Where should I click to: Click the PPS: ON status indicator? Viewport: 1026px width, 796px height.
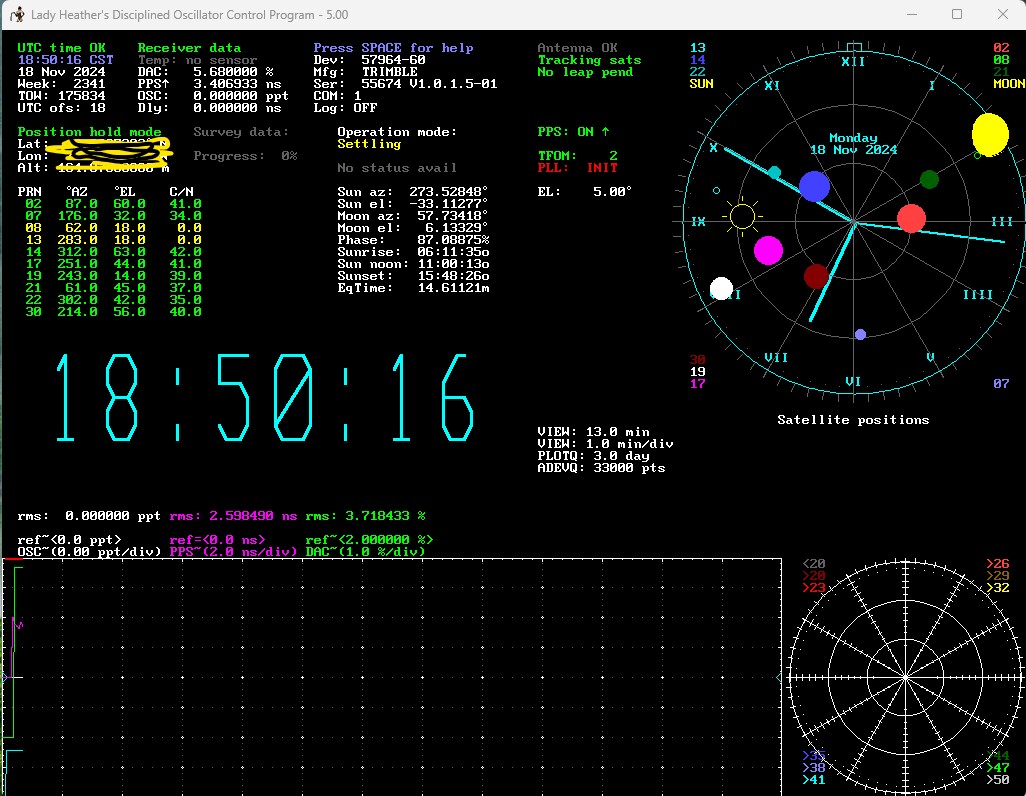coord(573,132)
